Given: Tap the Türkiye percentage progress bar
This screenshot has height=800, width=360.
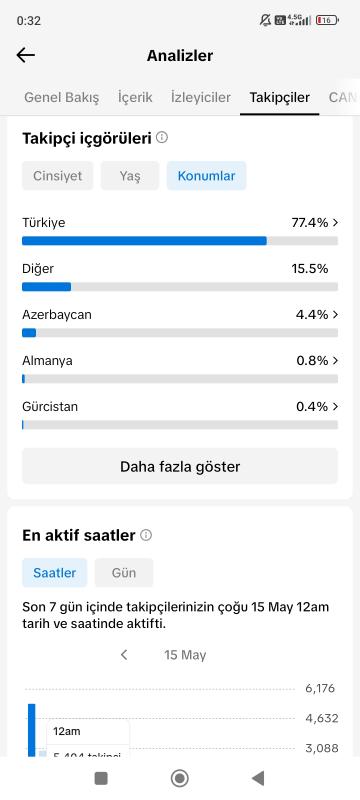Looking at the screenshot, I should (180, 241).
